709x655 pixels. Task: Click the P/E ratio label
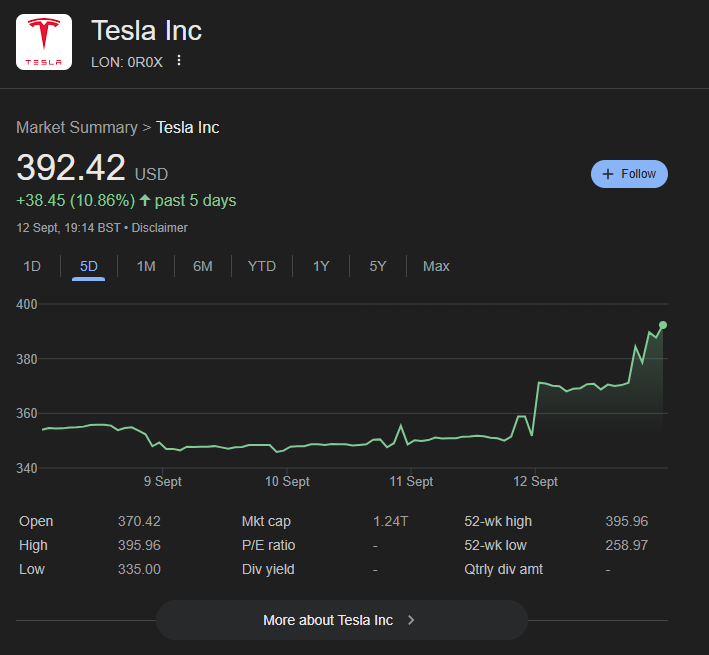click(x=269, y=545)
